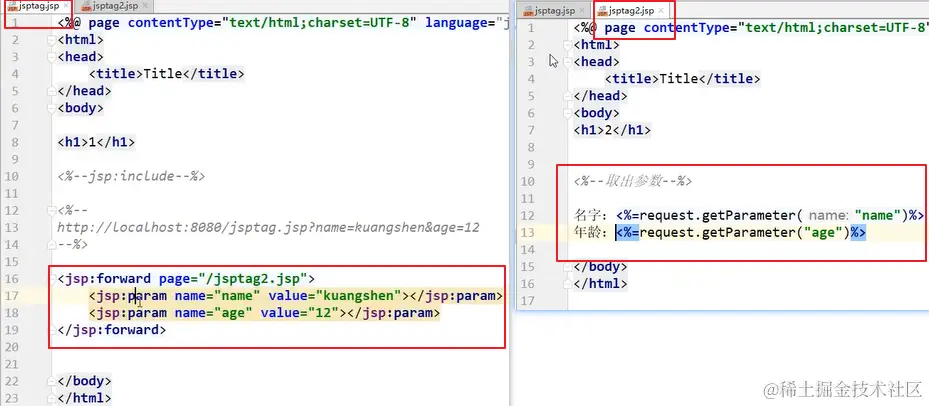
Task: Click <h1>1</h1> line in left editor
Action: (x=96, y=142)
